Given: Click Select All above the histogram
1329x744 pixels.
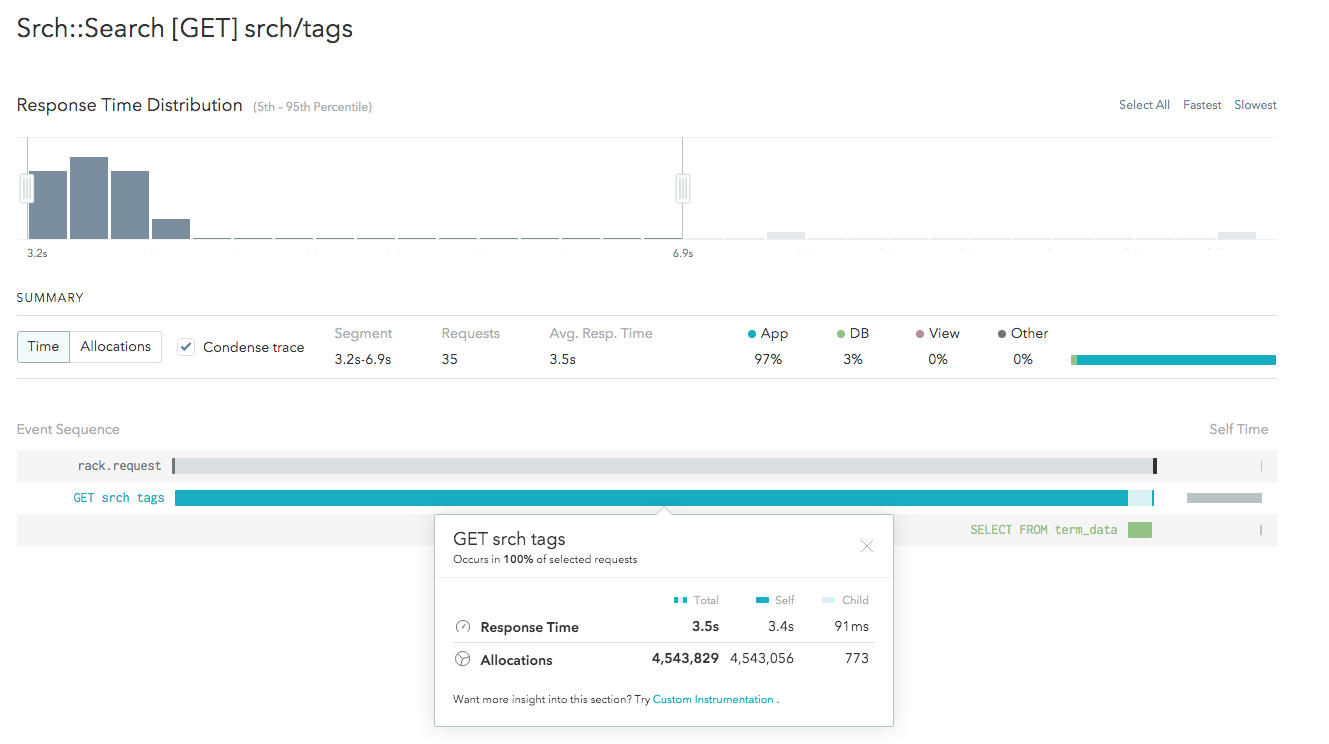Looking at the screenshot, I should [1143, 104].
